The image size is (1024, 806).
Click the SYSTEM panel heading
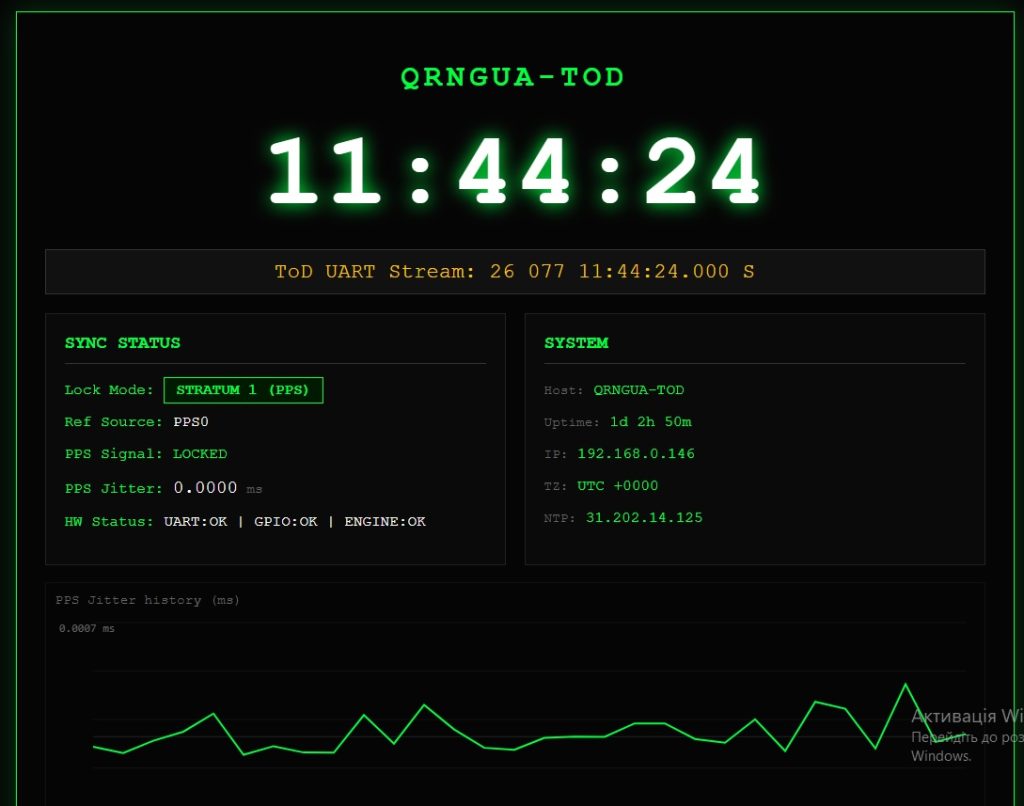(576, 343)
